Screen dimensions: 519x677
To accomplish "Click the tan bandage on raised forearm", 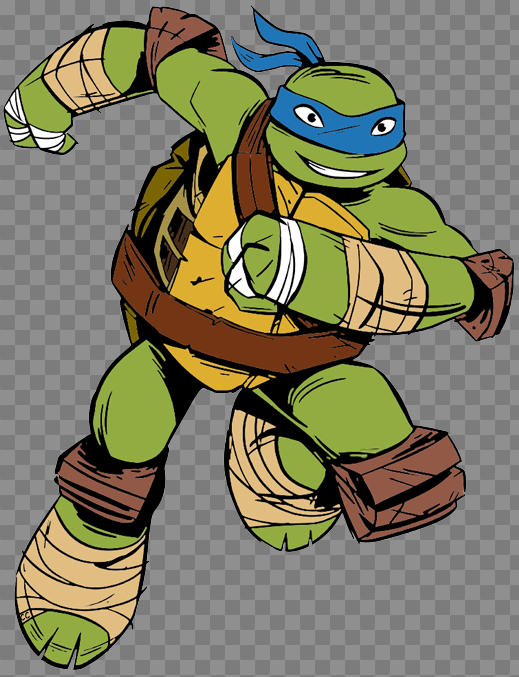I will (80, 71).
